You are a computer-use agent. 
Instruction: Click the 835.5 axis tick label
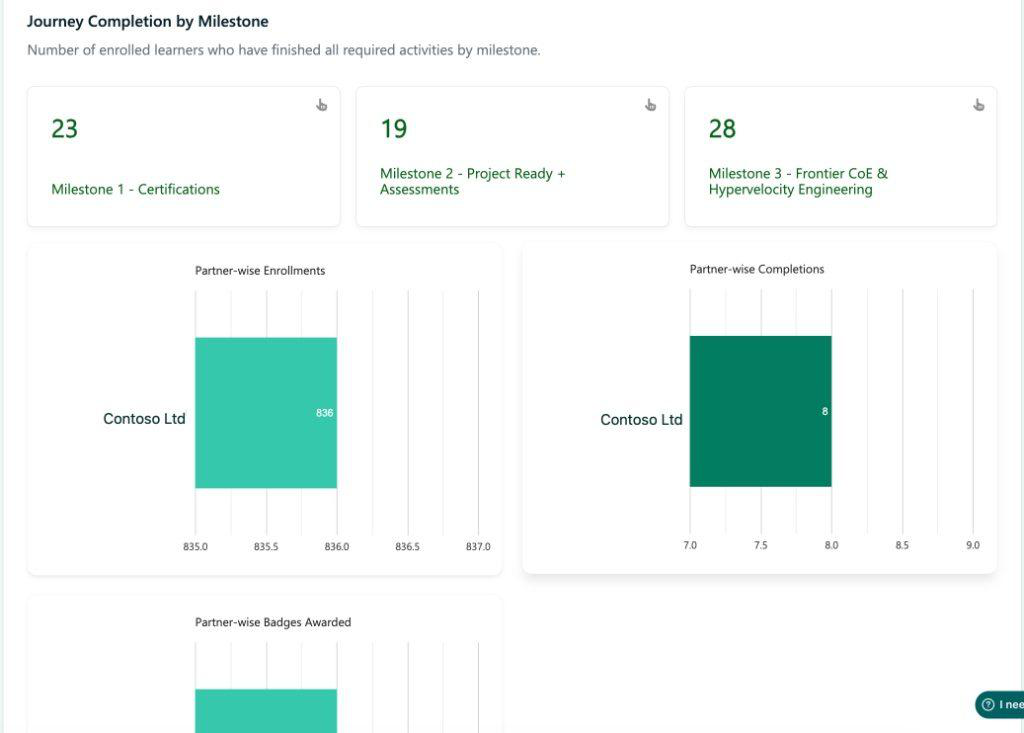(x=266, y=547)
